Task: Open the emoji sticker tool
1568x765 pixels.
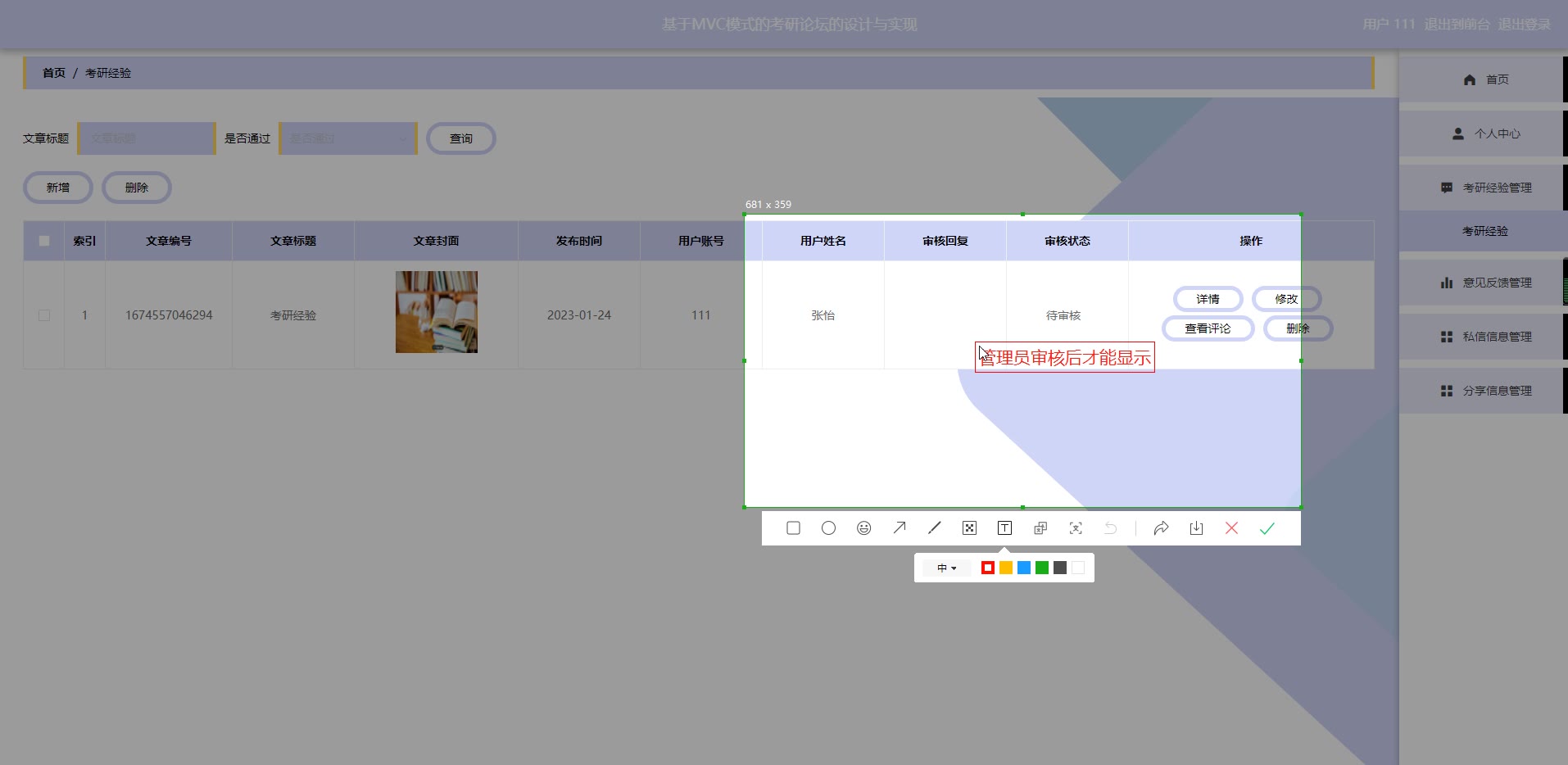Action: [863, 528]
